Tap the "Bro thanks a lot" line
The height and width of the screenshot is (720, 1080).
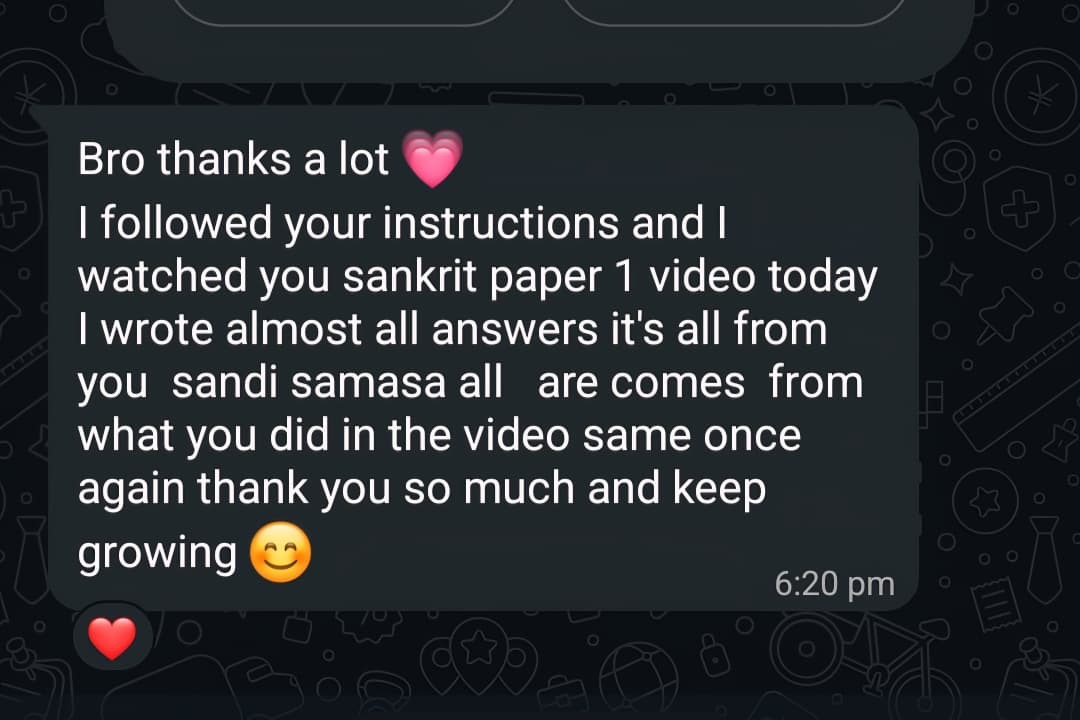pyautogui.click(x=233, y=159)
